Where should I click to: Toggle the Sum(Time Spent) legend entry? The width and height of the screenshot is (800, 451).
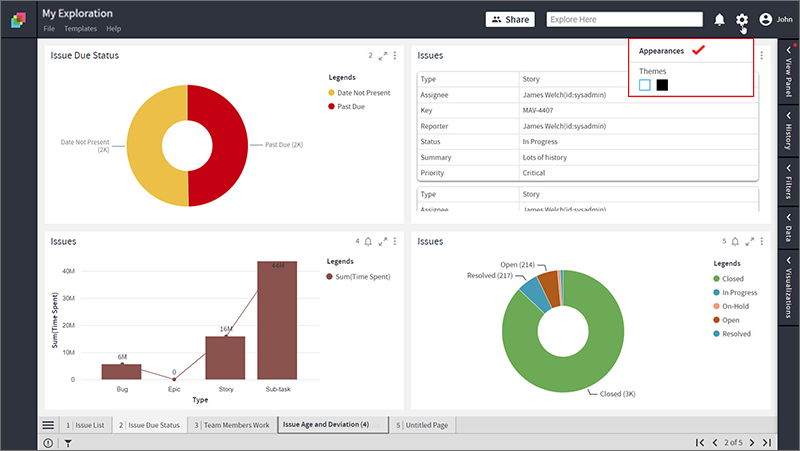tap(358, 277)
